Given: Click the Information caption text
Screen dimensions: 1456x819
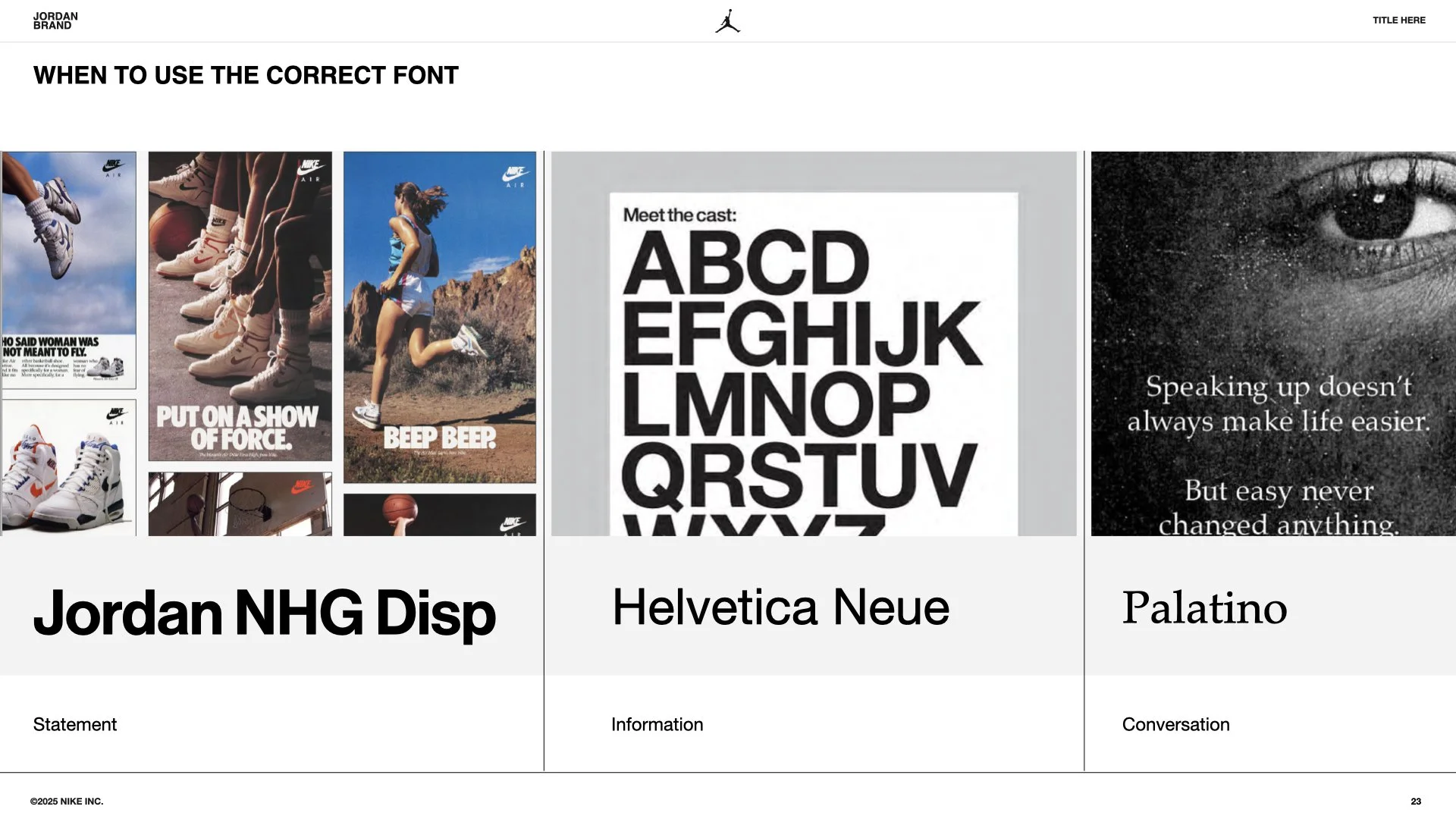Looking at the screenshot, I should point(657,724).
